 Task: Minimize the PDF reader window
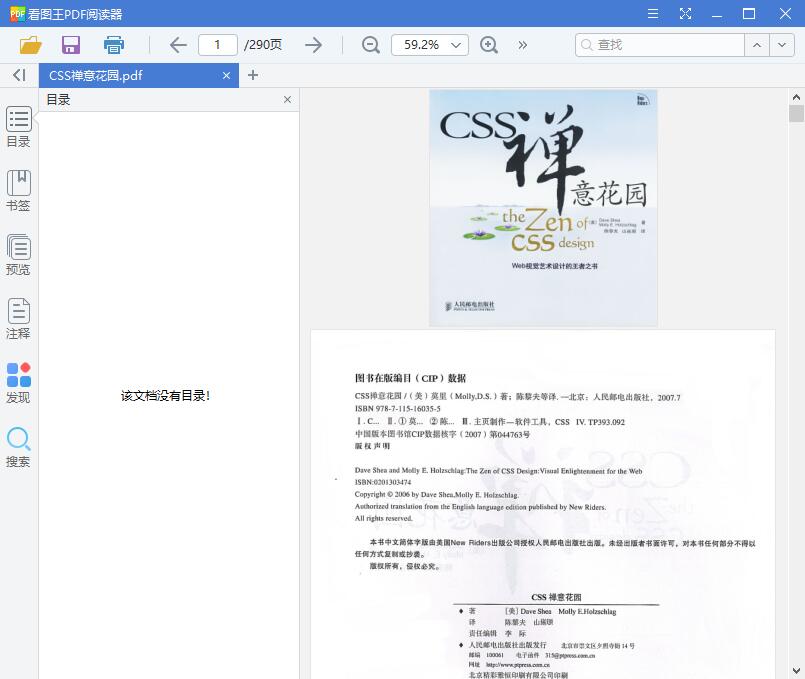[x=717, y=14]
